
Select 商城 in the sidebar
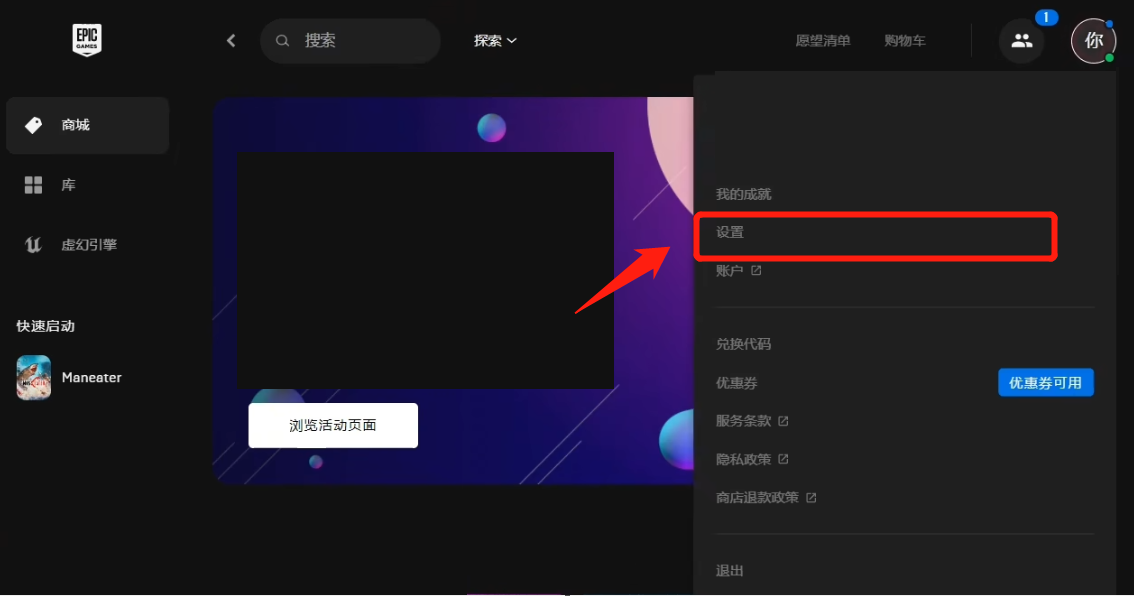88,125
